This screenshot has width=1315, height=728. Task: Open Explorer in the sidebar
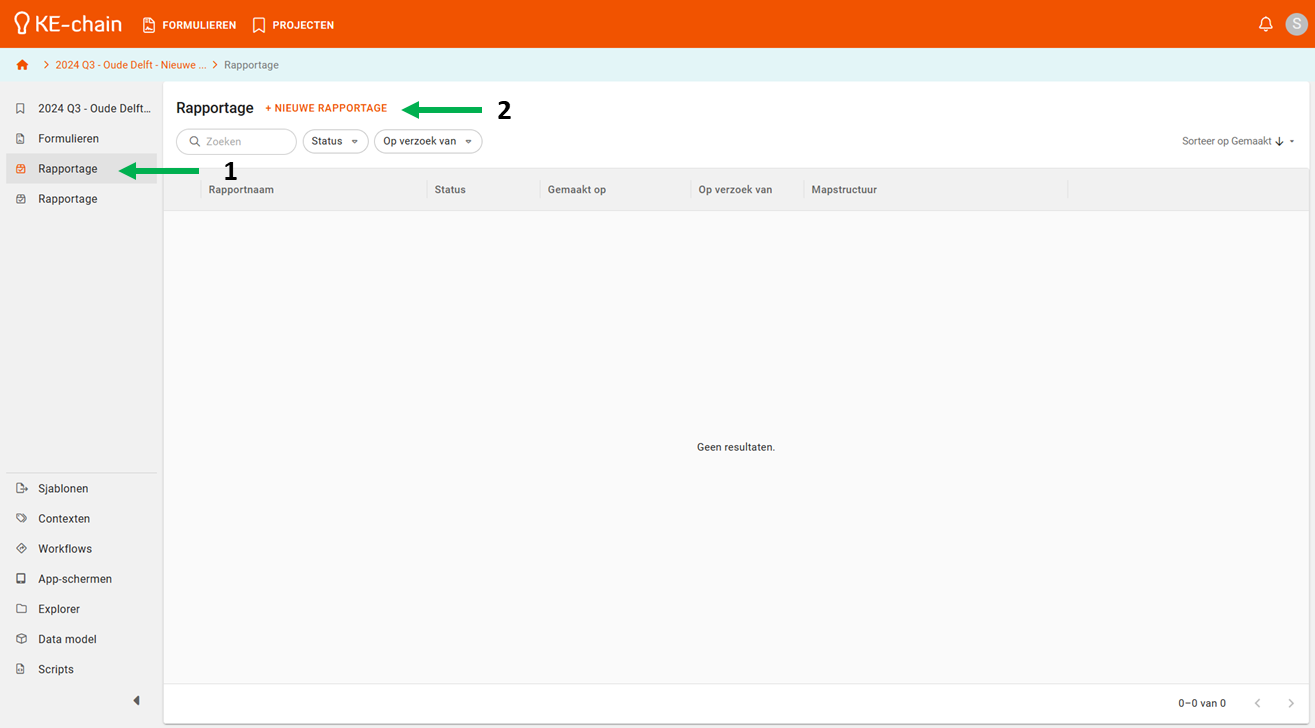[x=59, y=609]
